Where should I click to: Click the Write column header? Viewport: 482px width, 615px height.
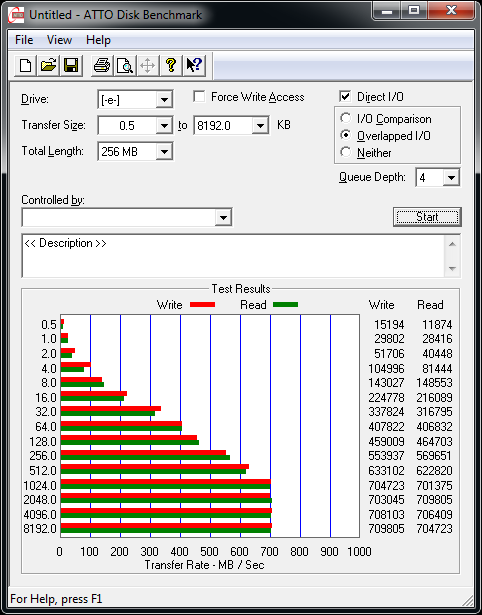[381, 305]
